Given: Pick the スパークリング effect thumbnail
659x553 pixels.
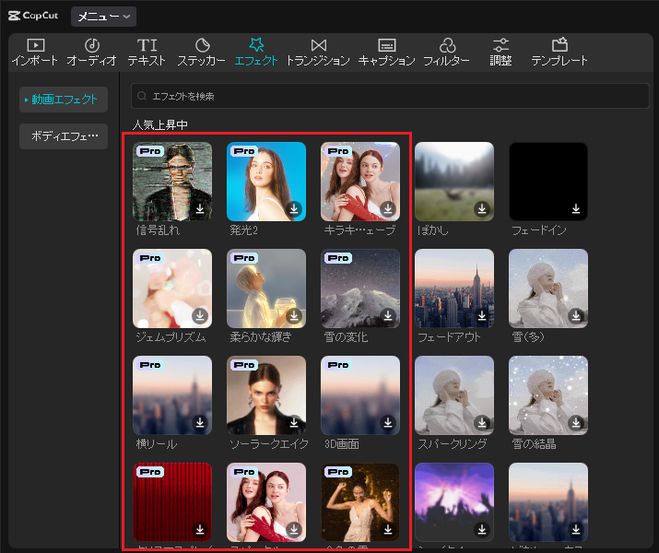Looking at the screenshot, I should click(454, 395).
